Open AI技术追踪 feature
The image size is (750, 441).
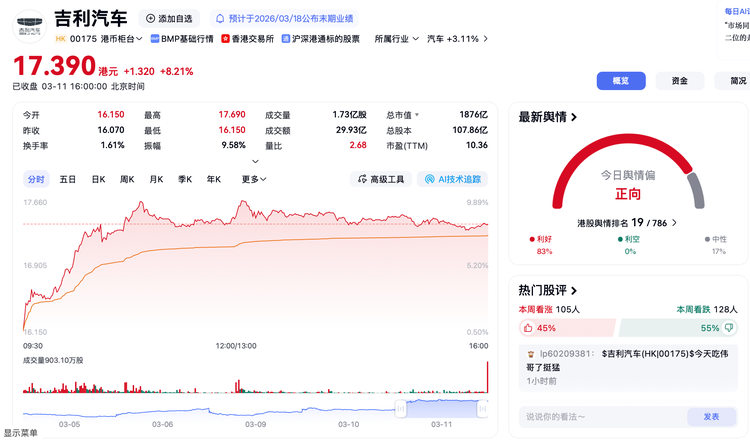coord(447,179)
